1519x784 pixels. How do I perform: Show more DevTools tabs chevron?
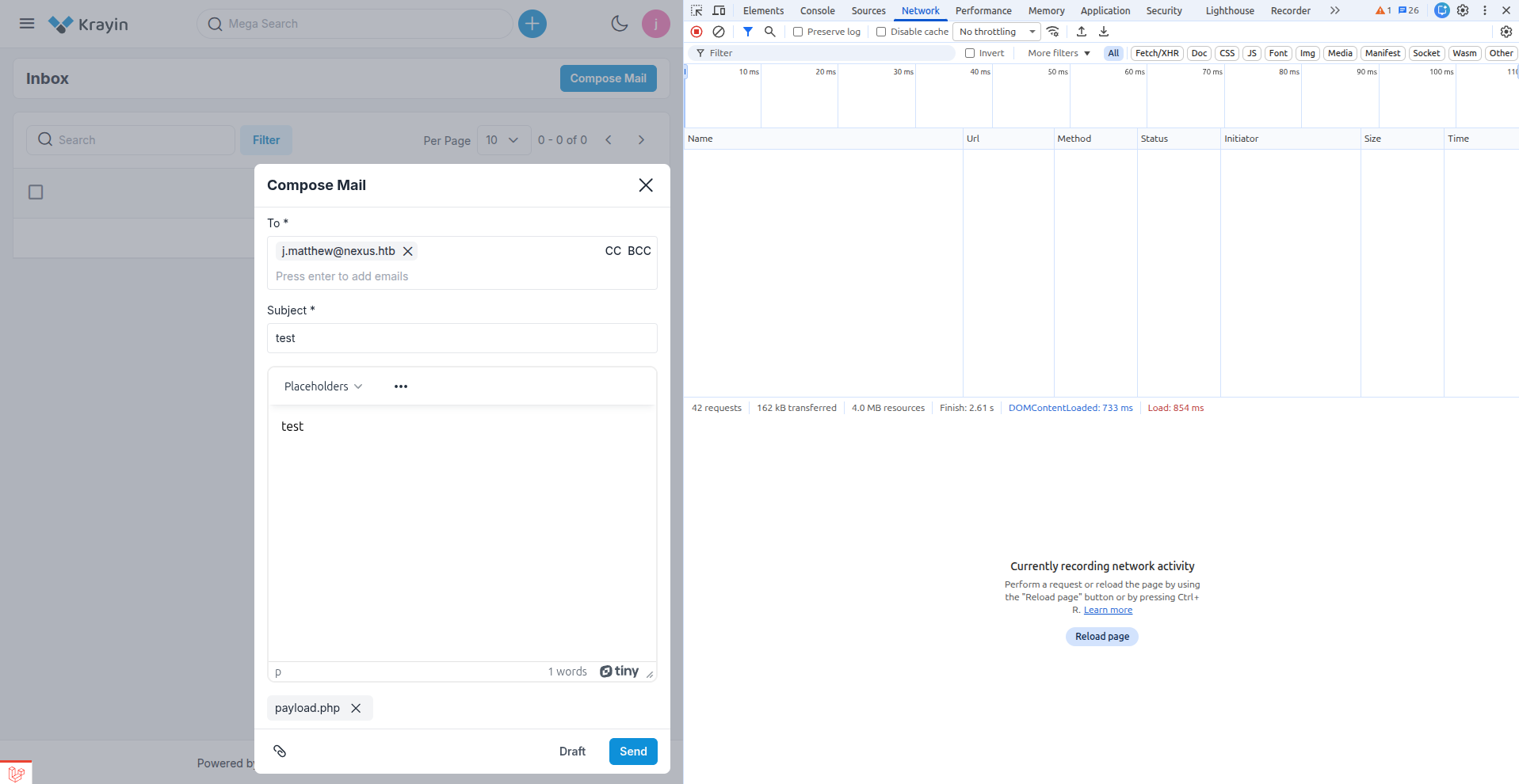coord(1335,10)
